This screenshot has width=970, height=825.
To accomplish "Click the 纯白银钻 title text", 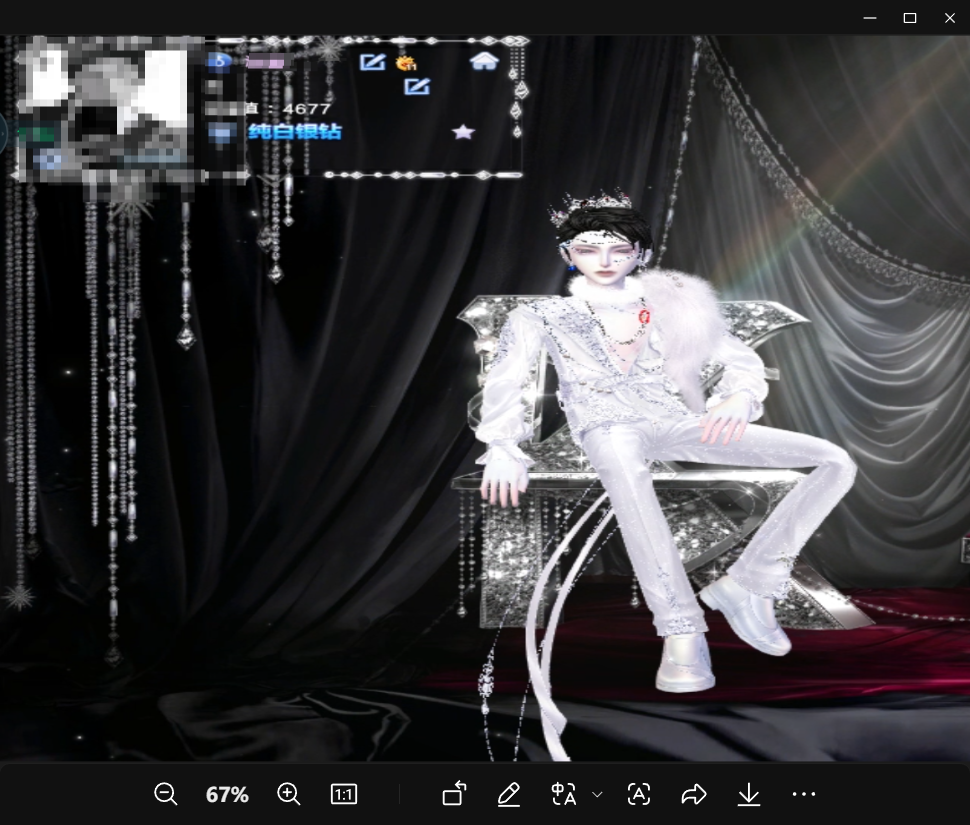I will click(294, 132).
